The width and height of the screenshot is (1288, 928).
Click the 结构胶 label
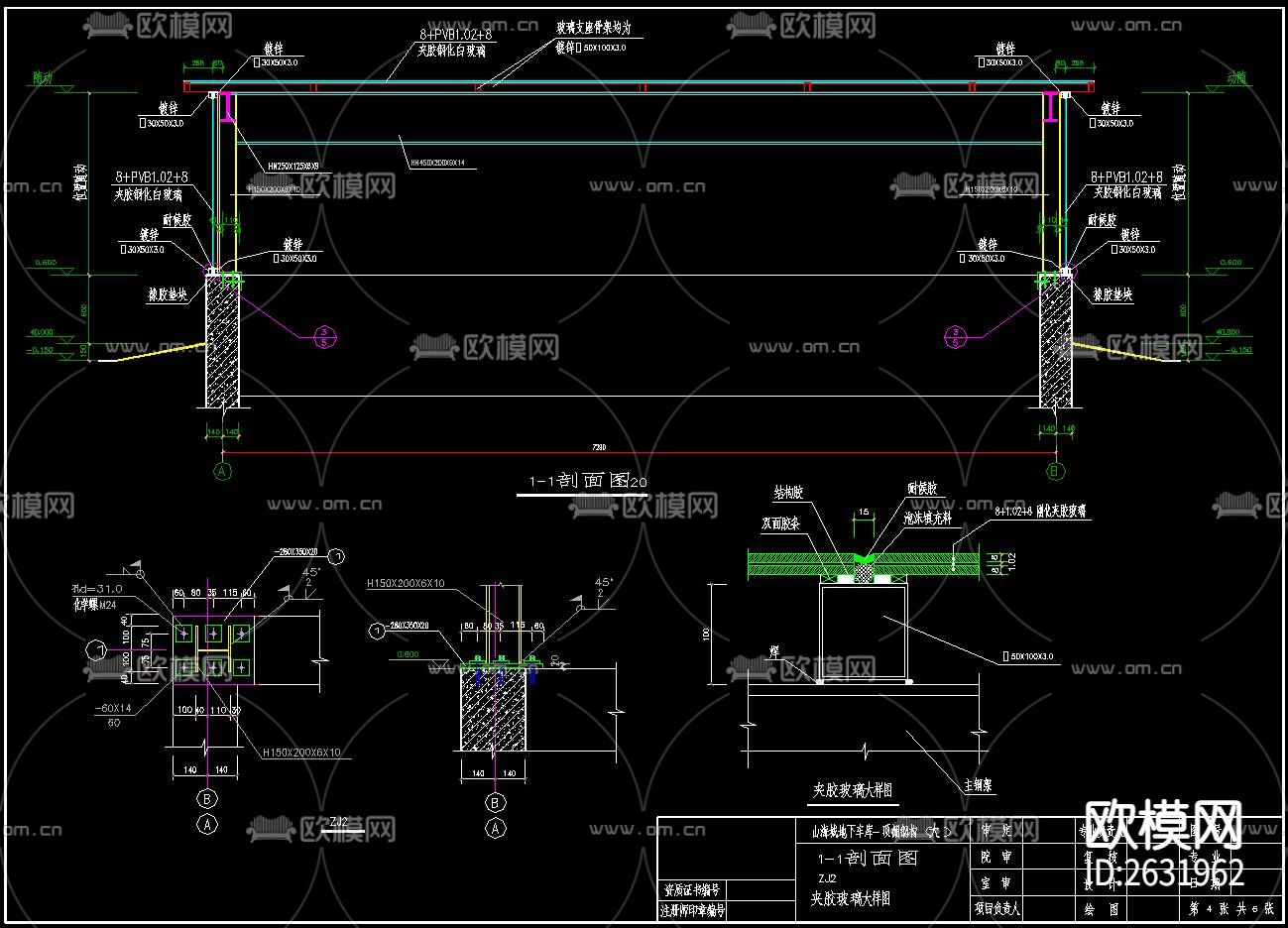pos(790,492)
